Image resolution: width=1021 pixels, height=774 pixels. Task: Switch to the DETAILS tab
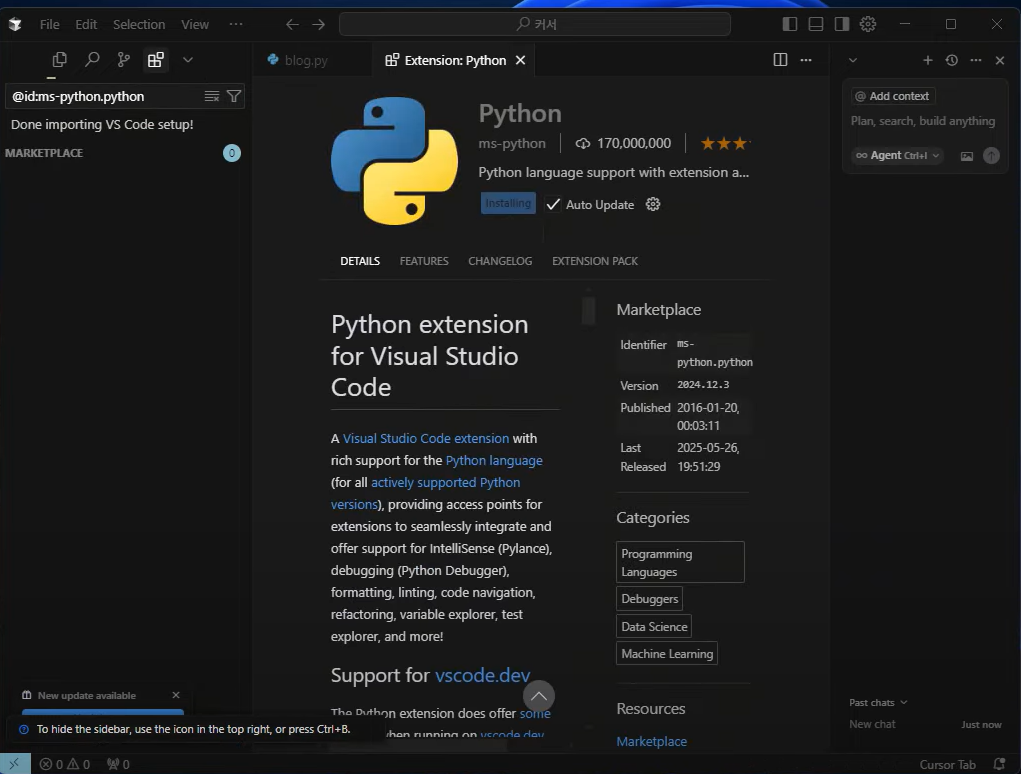click(x=360, y=261)
